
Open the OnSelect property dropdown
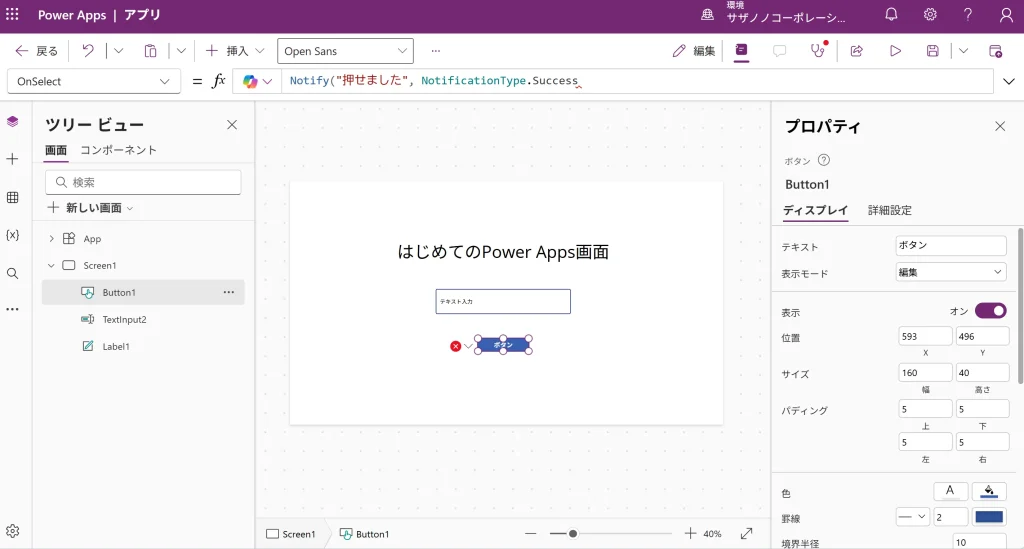(94, 81)
